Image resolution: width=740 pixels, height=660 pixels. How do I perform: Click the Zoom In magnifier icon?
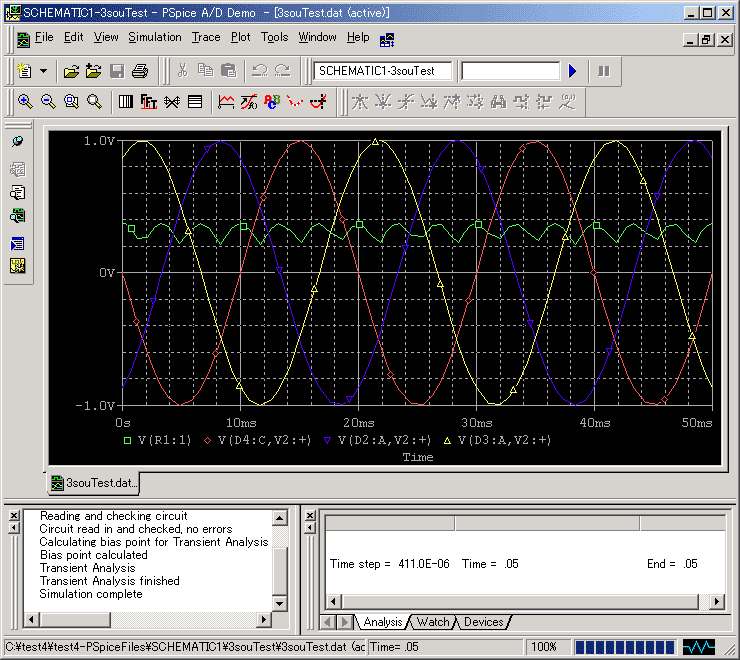25,101
